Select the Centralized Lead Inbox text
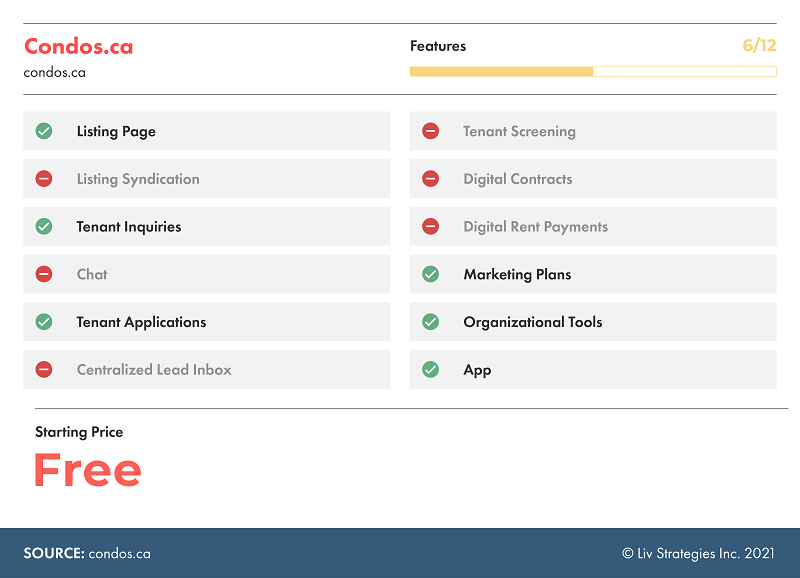 [154, 370]
